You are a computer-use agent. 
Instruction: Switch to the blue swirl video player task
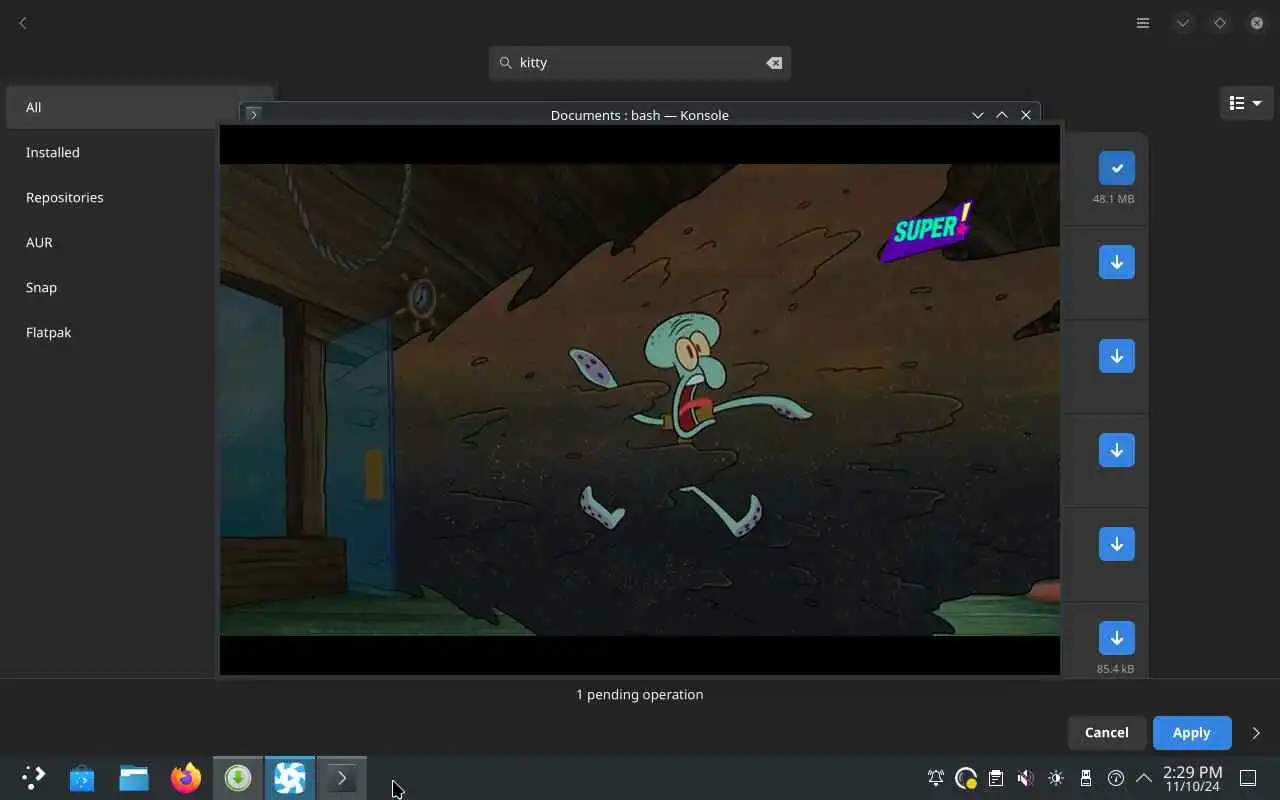coord(290,777)
